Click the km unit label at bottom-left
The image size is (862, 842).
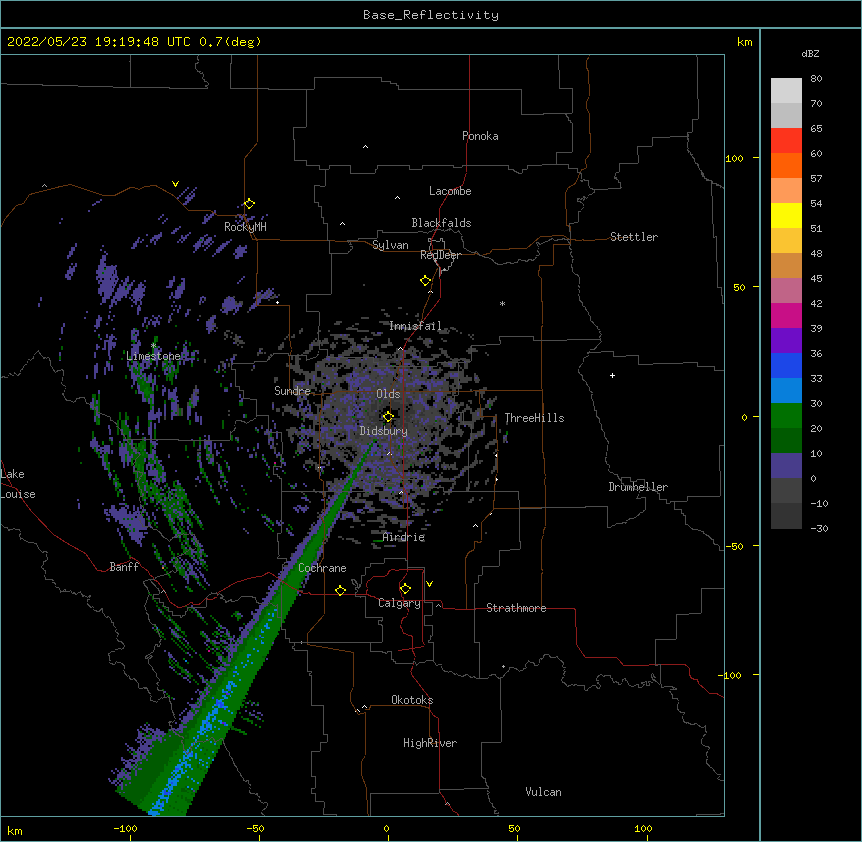tap(15, 831)
